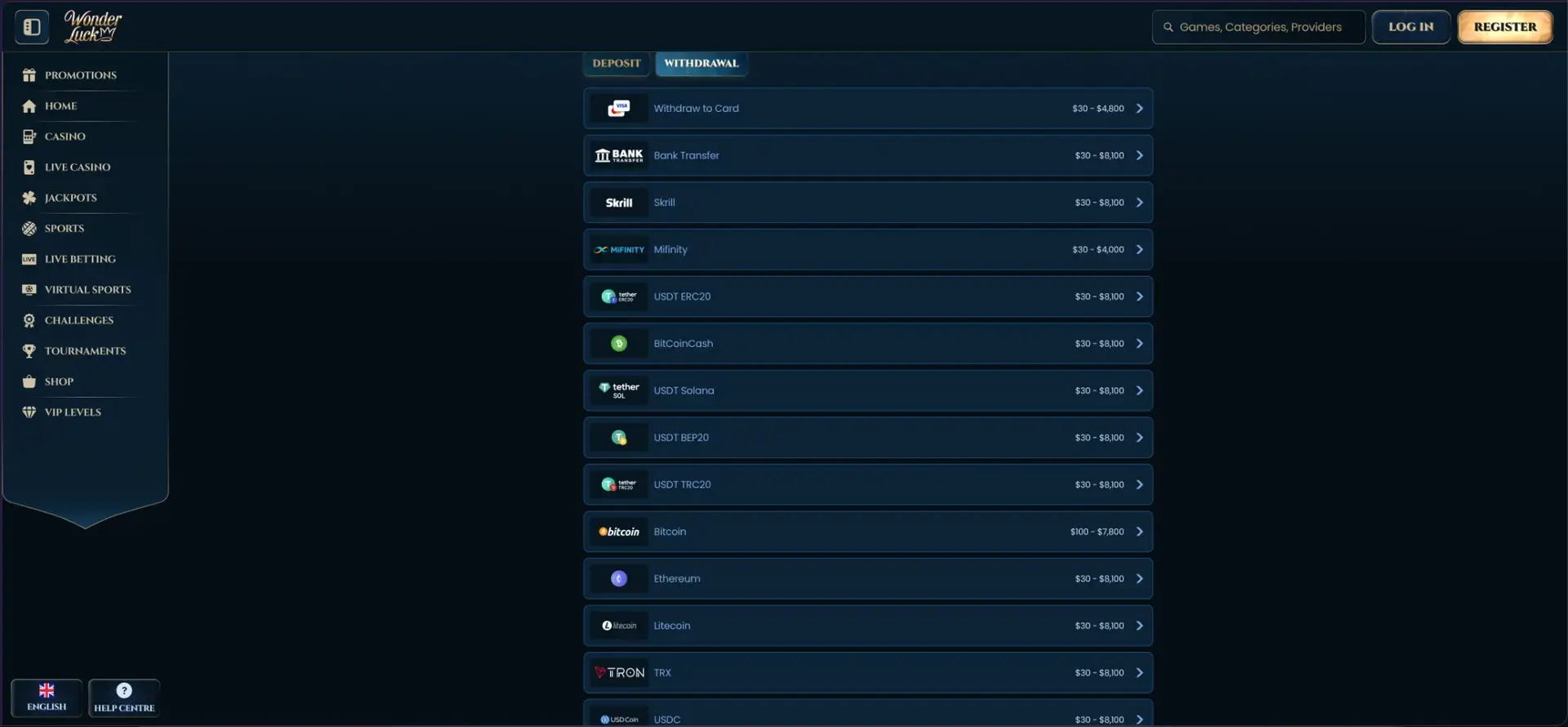Click the VIP Levels diamond icon
The height and width of the screenshot is (727, 1568).
[29, 413]
